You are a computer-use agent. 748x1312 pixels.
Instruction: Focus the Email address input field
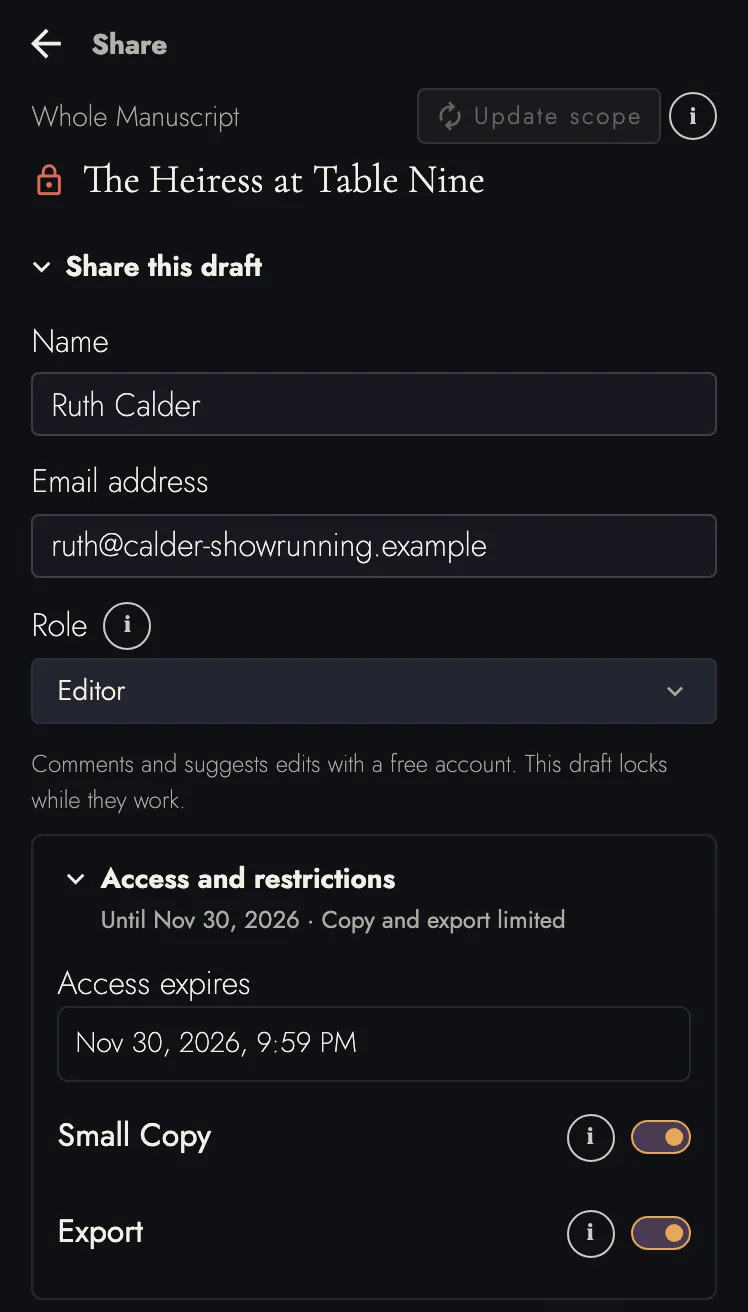[374, 546]
